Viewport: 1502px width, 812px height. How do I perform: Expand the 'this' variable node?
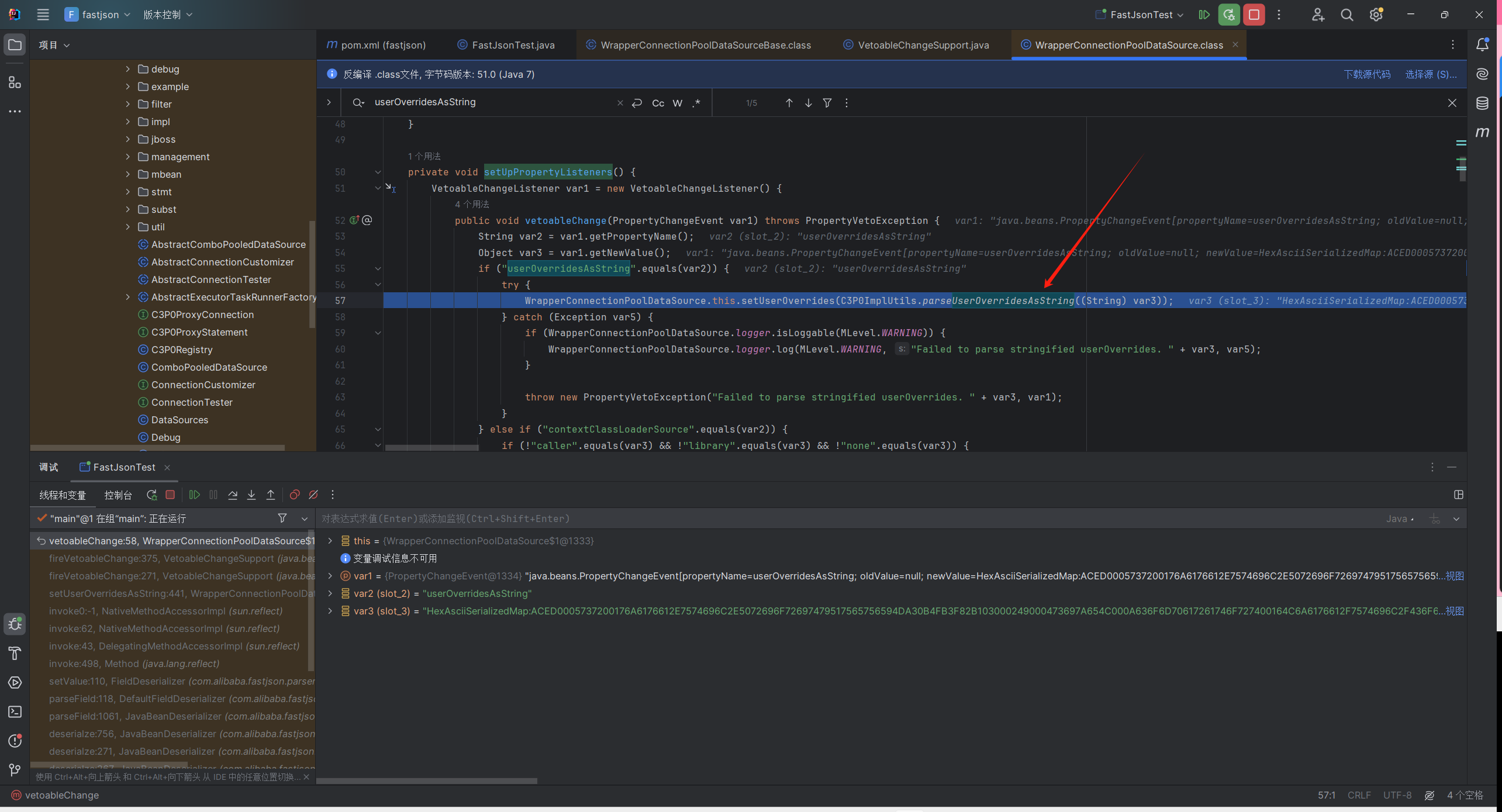330,541
